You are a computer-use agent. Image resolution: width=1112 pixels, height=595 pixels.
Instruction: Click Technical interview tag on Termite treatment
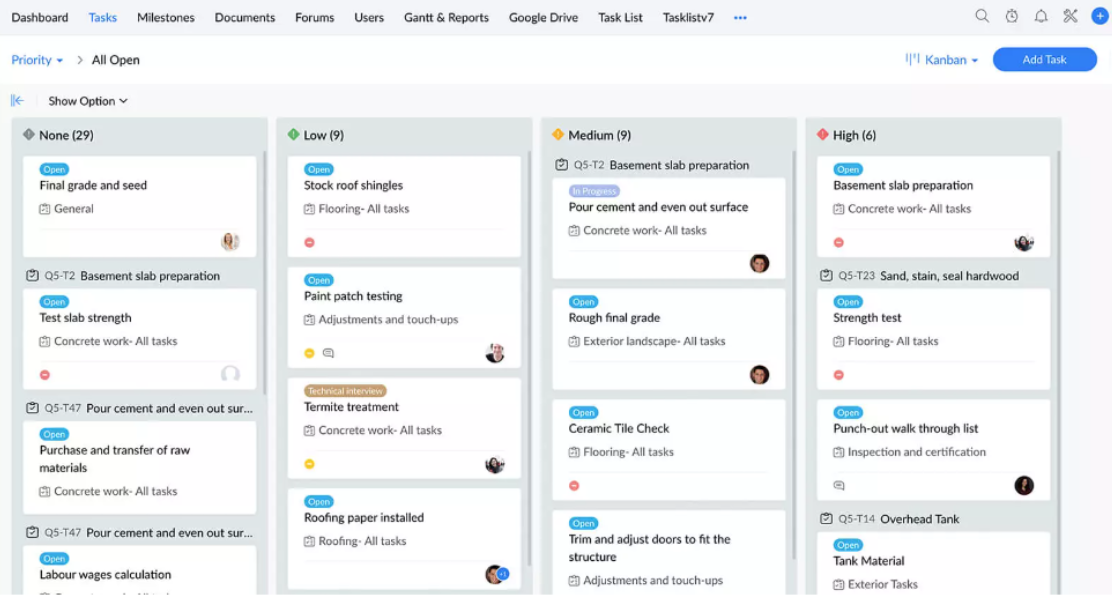(345, 391)
